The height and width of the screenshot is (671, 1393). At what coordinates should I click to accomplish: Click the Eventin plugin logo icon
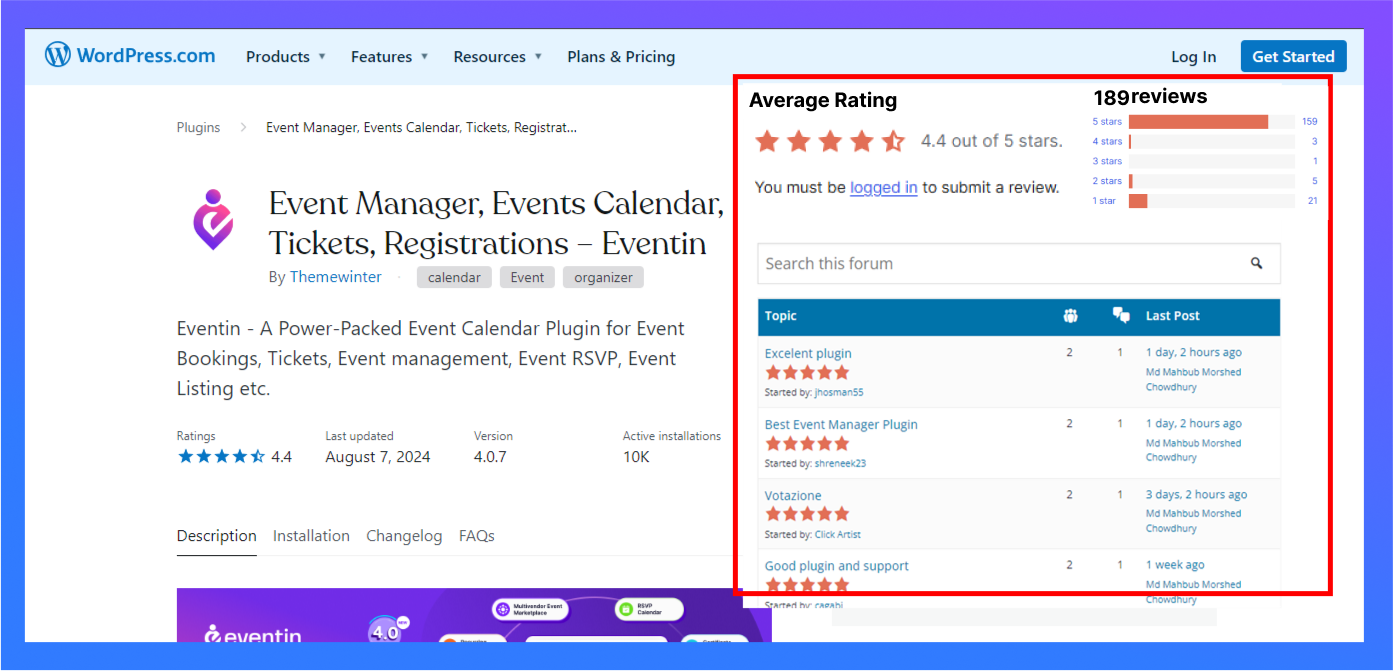click(x=213, y=219)
